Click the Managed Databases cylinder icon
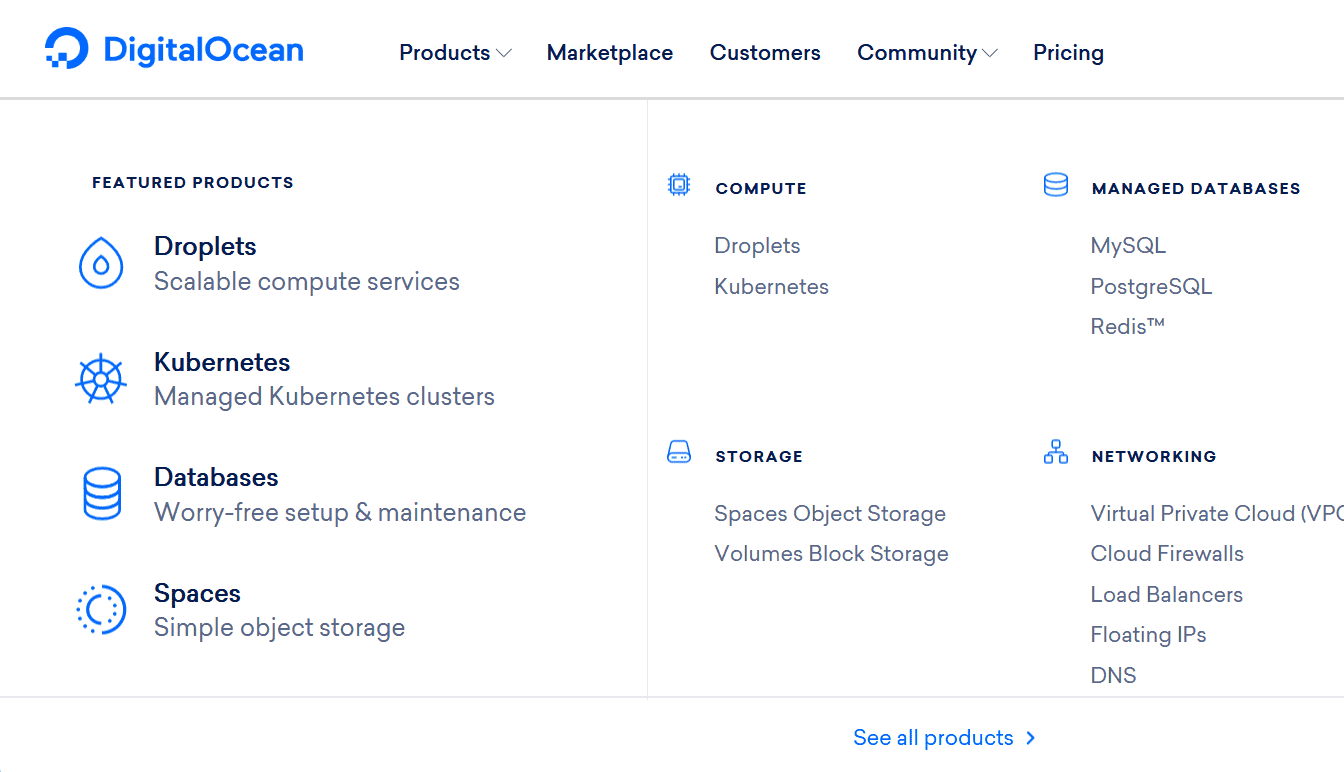The width and height of the screenshot is (1344, 772). [1056, 185]
